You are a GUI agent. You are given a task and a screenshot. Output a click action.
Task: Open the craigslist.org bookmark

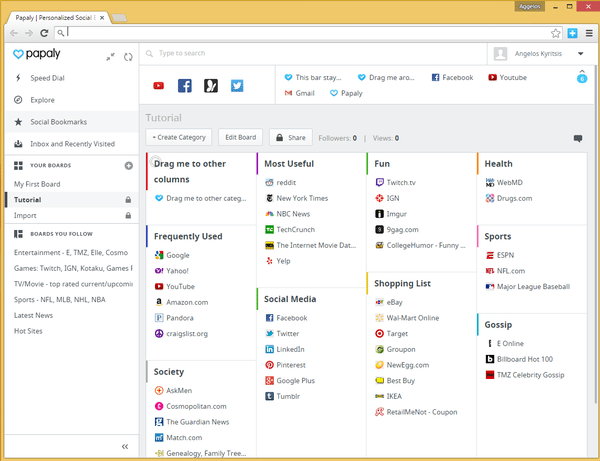(x=181, y=334)
